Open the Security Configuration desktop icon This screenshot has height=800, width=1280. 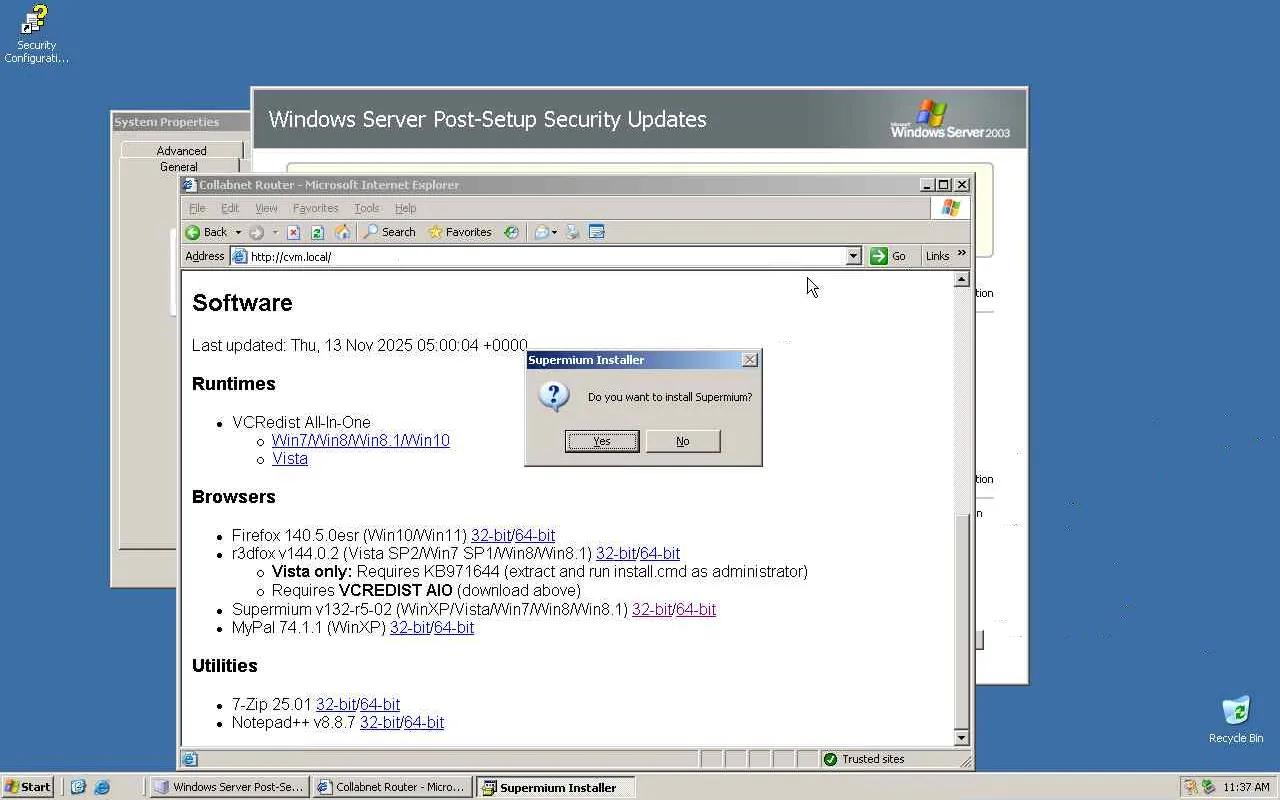tap(36, 35)
